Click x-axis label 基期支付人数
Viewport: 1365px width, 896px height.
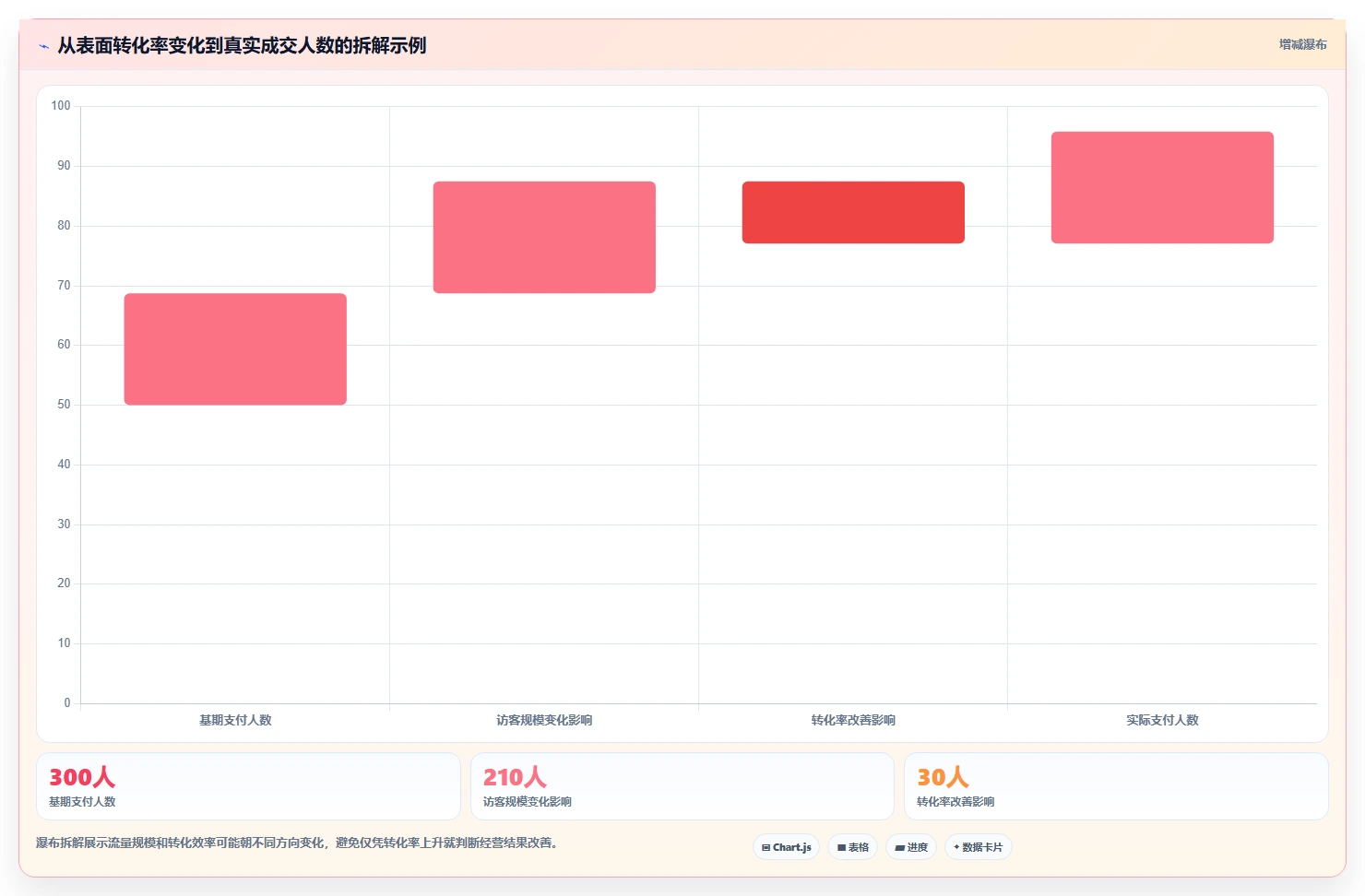pos(235,720)
